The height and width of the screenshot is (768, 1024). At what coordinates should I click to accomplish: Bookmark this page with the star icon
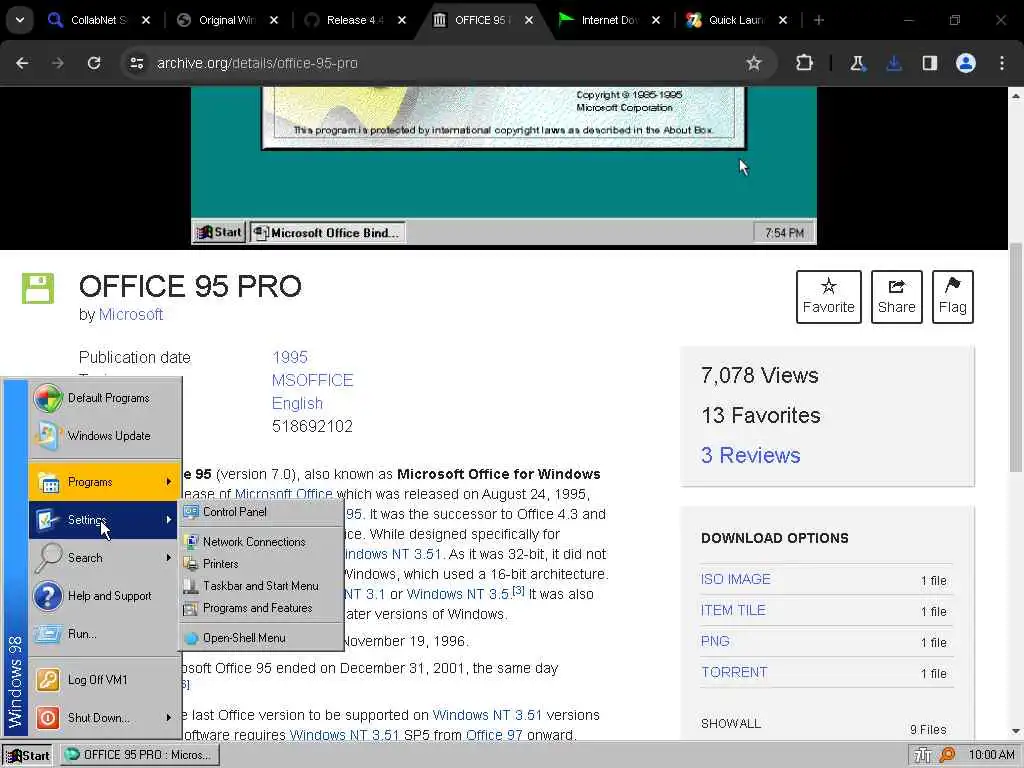click(x=754, y=63)
